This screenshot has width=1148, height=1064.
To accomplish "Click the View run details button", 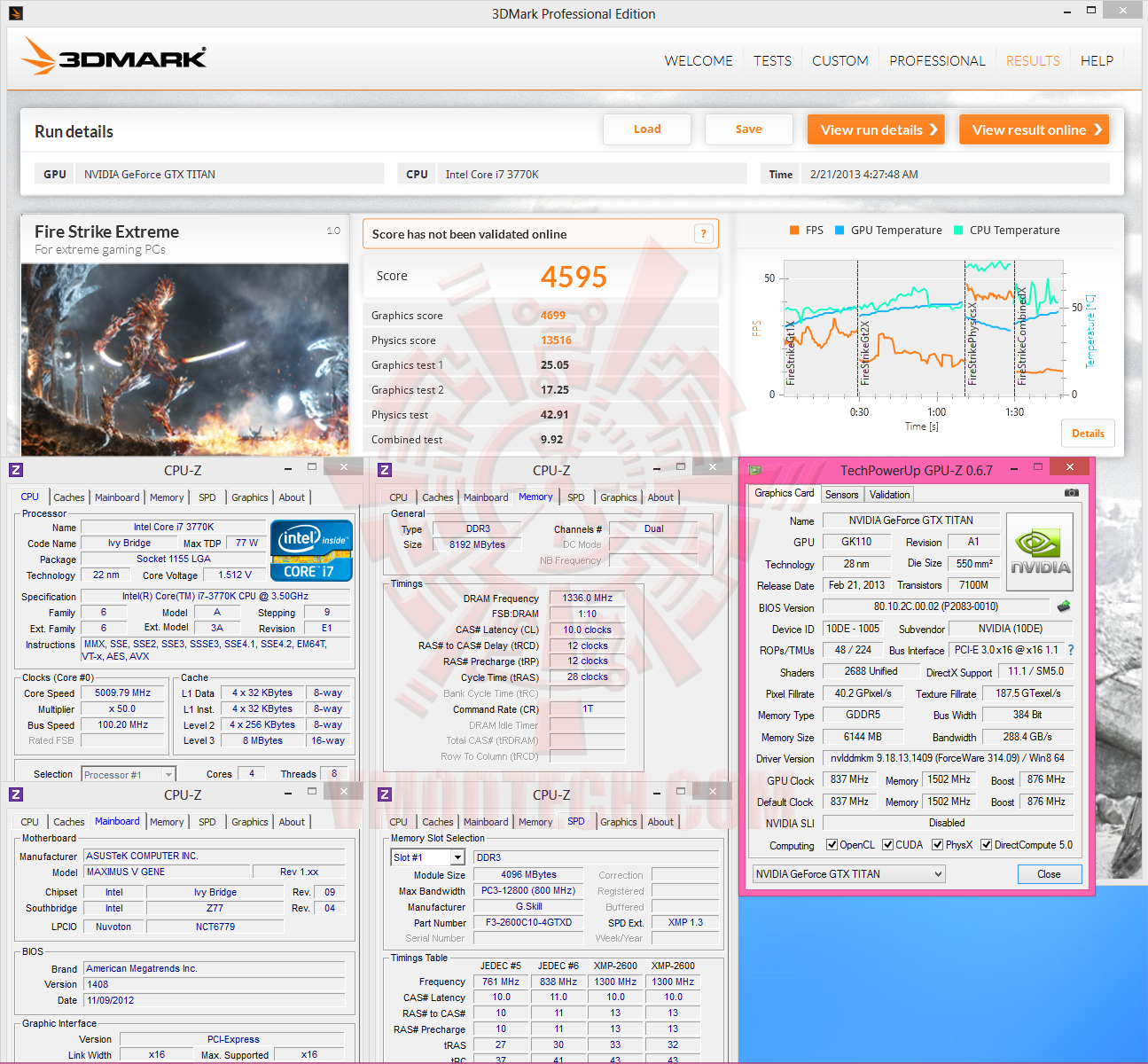I will coord(876,129).
